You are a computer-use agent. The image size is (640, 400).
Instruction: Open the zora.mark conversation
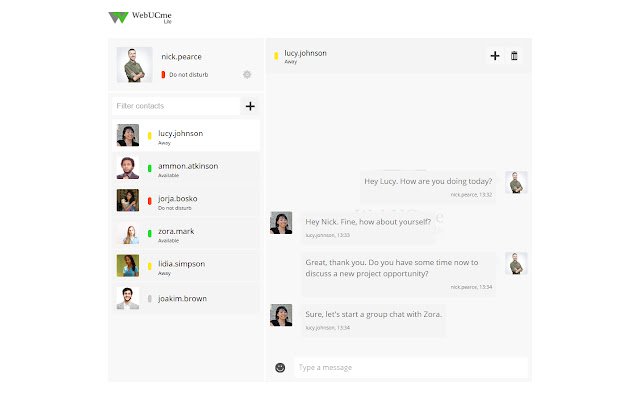pyautogui.click(x=186, y=233)
